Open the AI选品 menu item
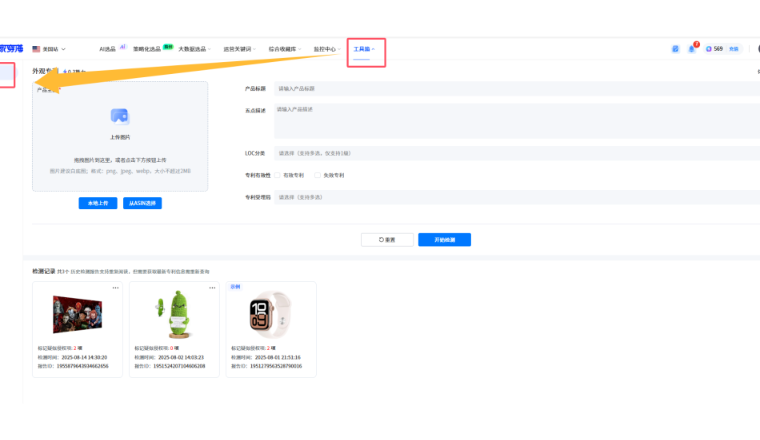This screenshot has height=440, width=760. click(107, 49)
